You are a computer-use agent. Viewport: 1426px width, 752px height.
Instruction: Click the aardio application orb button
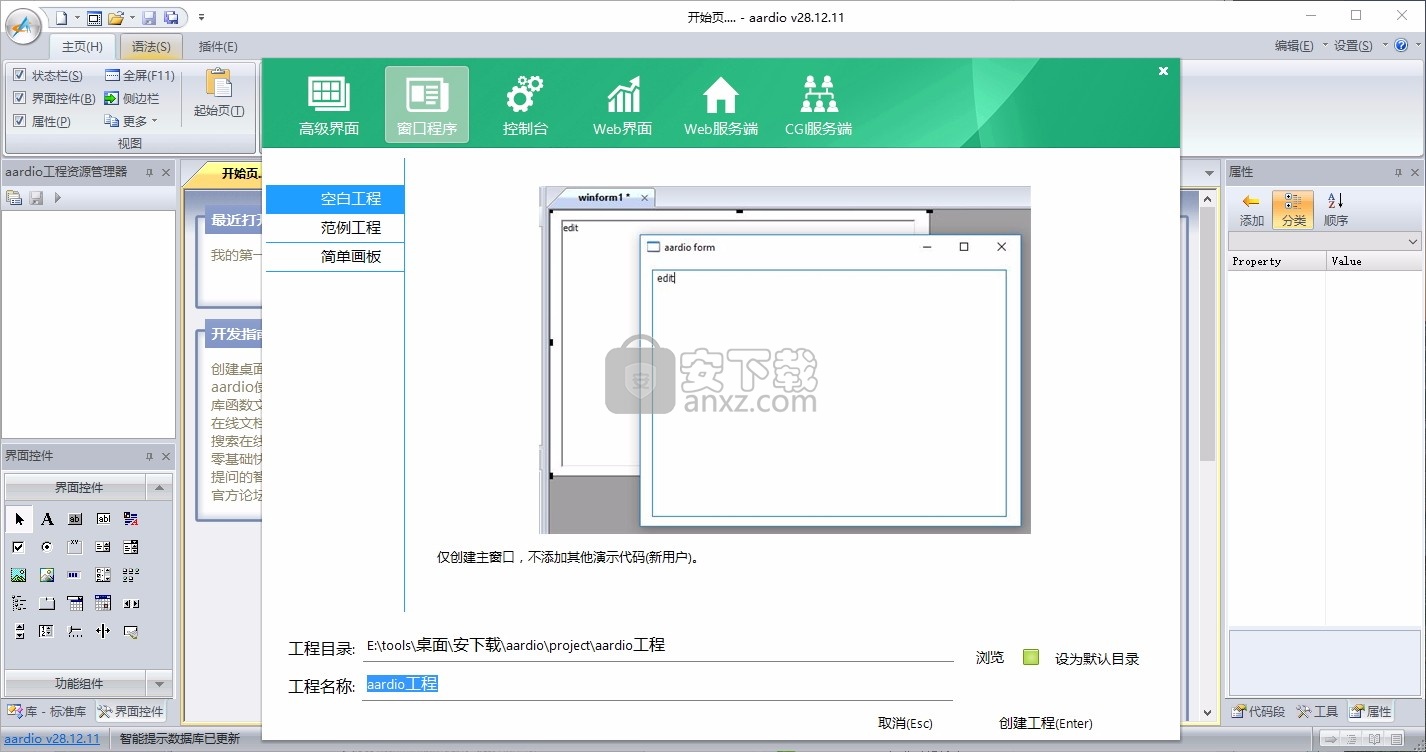pyautogui.click(x=23, y=24)
